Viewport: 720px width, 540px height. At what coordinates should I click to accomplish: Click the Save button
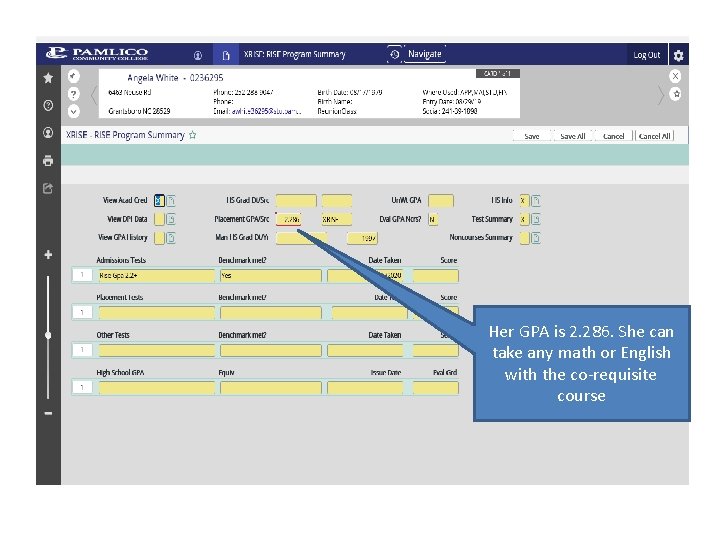click(x=532, y=136)
